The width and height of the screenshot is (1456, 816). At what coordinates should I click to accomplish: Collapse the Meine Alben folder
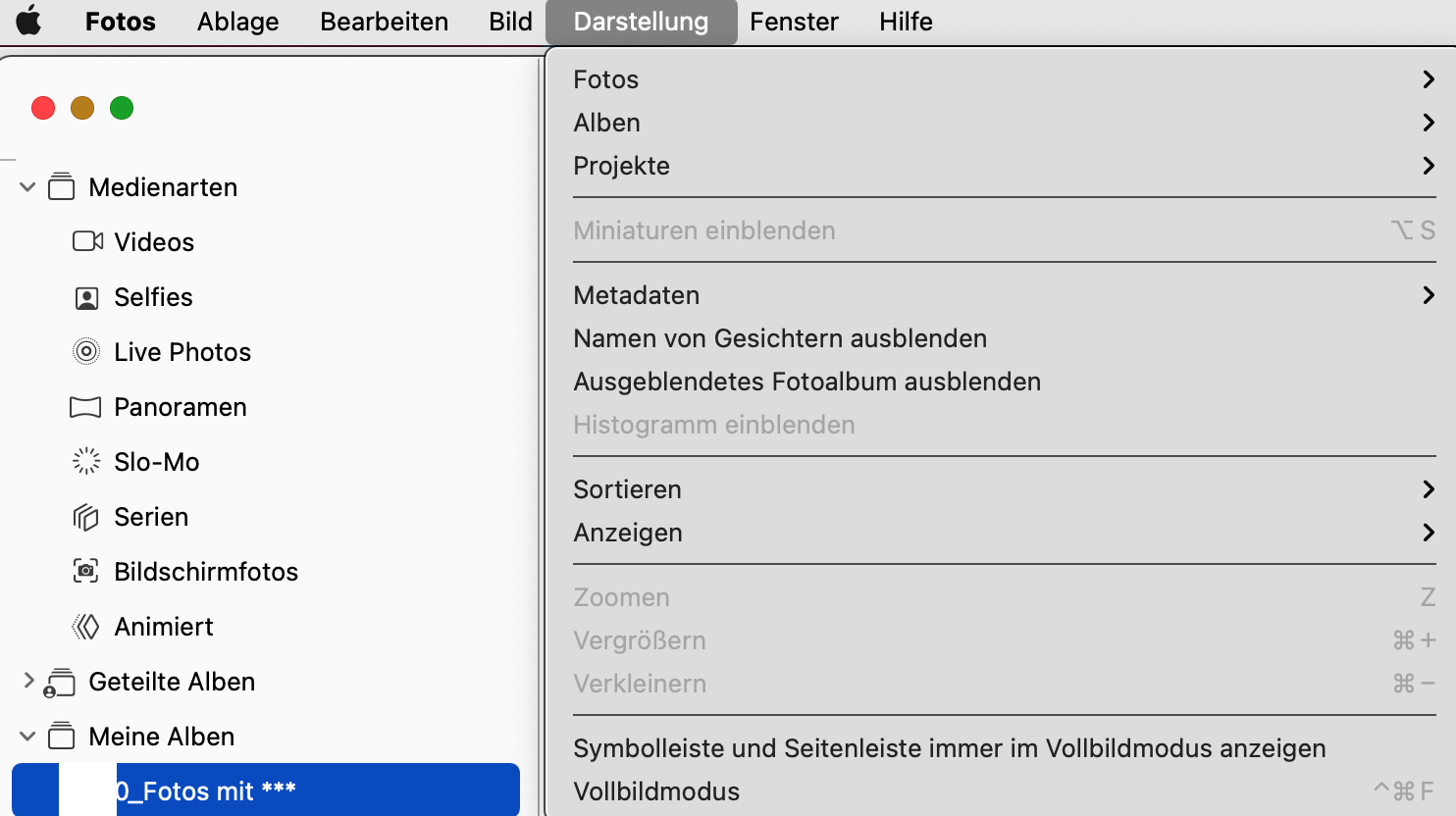27,736
